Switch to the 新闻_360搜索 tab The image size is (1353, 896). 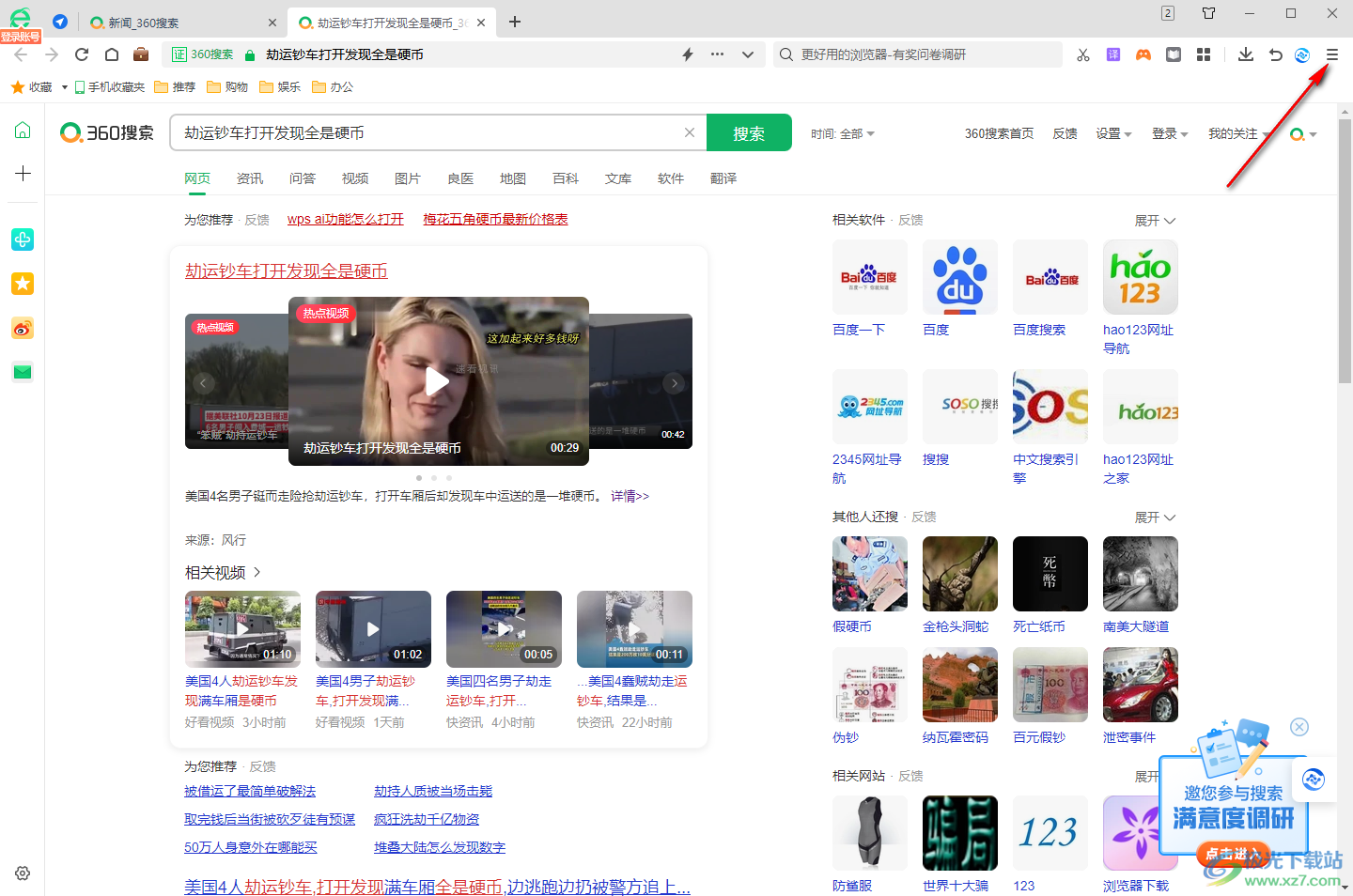click(x=185, y=23)
